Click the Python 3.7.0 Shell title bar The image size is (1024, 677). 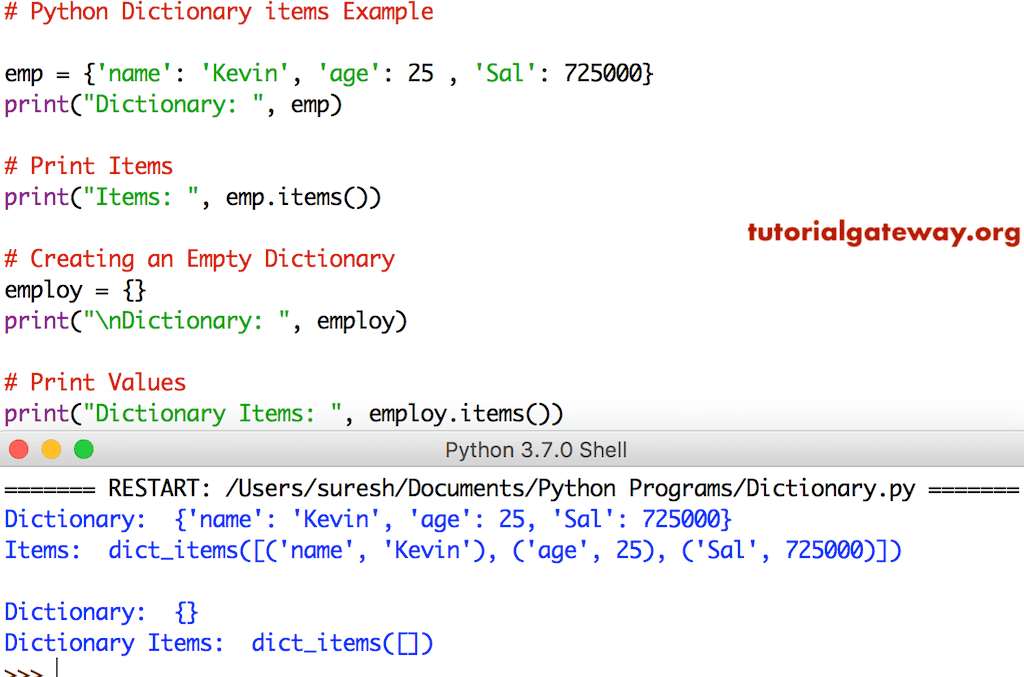tap(535, 449)
